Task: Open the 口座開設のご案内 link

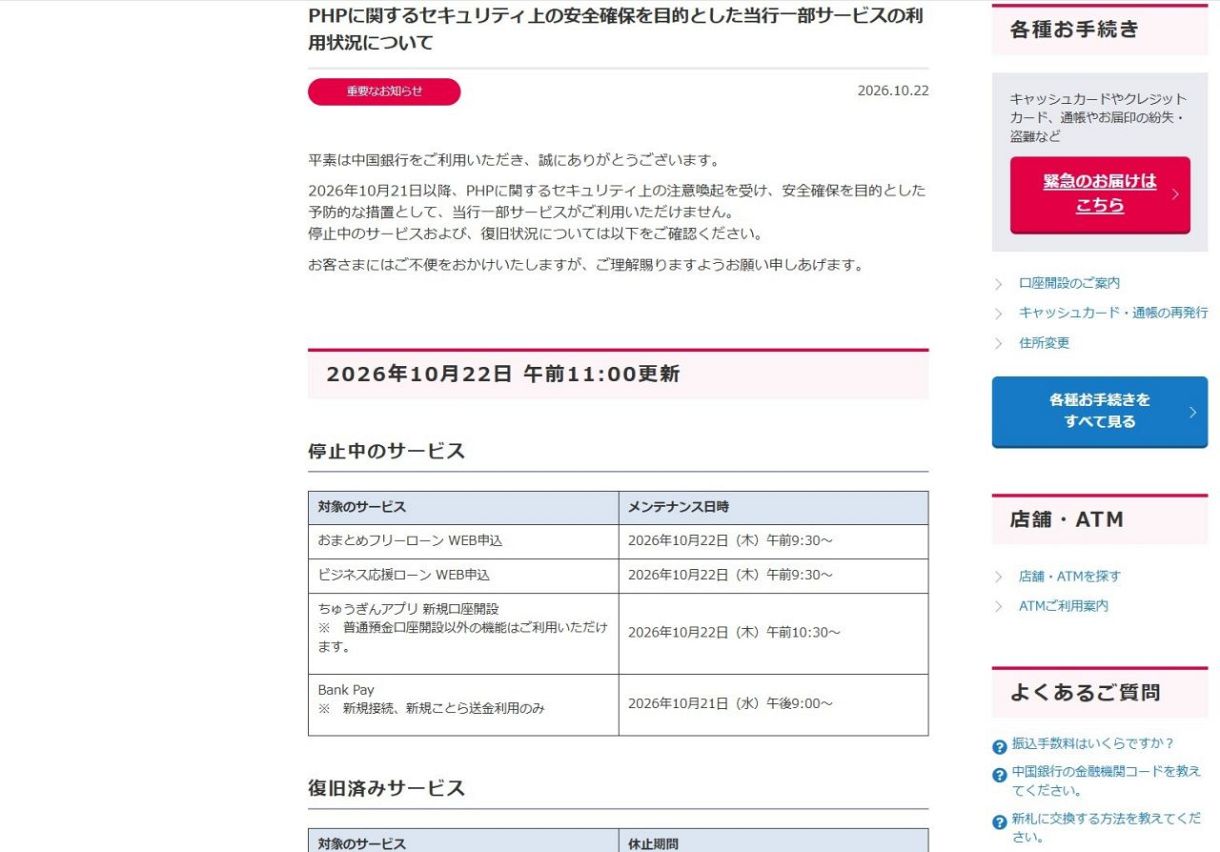Action: (1069, 284)
